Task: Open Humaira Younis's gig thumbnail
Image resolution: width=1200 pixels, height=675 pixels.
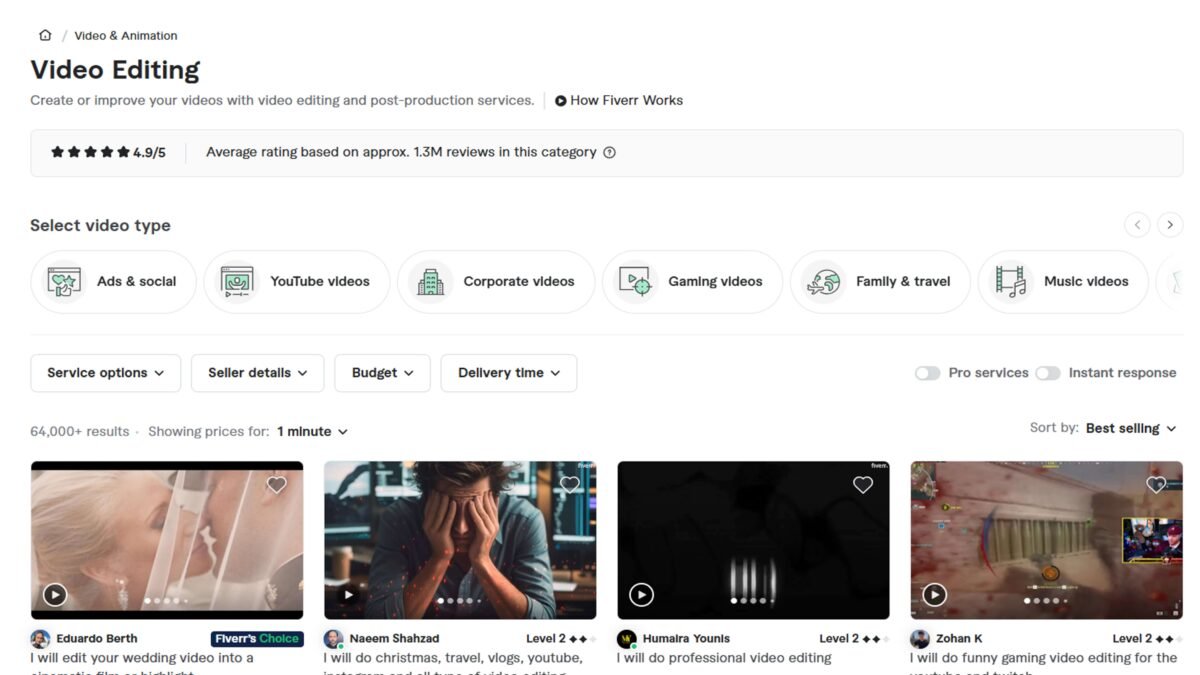Action: (753, 540)
